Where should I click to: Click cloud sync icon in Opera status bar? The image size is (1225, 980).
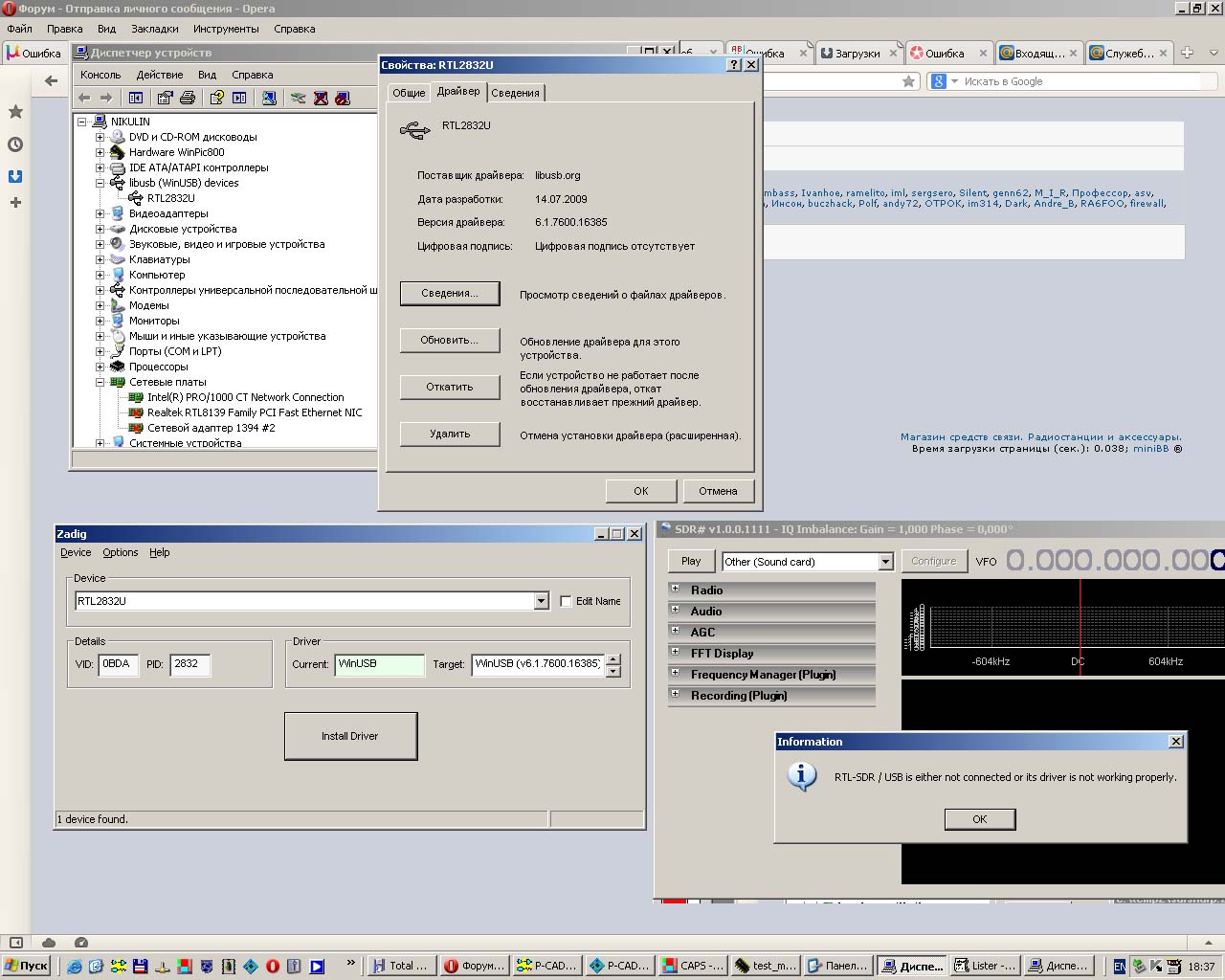(x=49, y=943)
